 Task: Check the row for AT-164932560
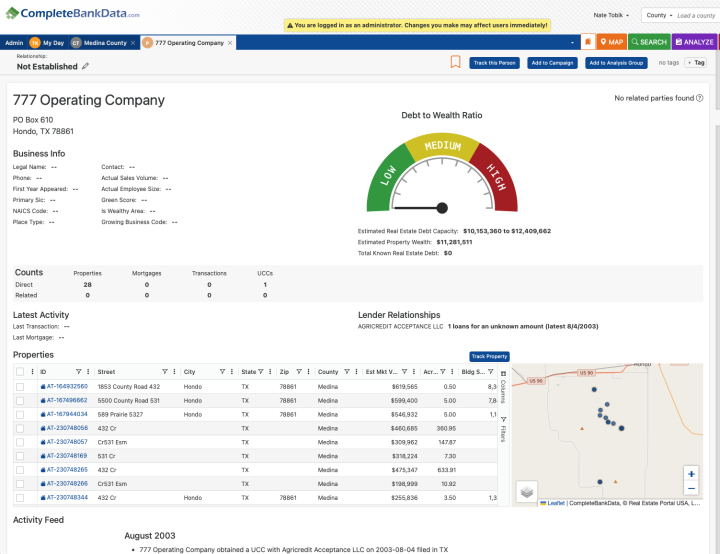point(20,386)
